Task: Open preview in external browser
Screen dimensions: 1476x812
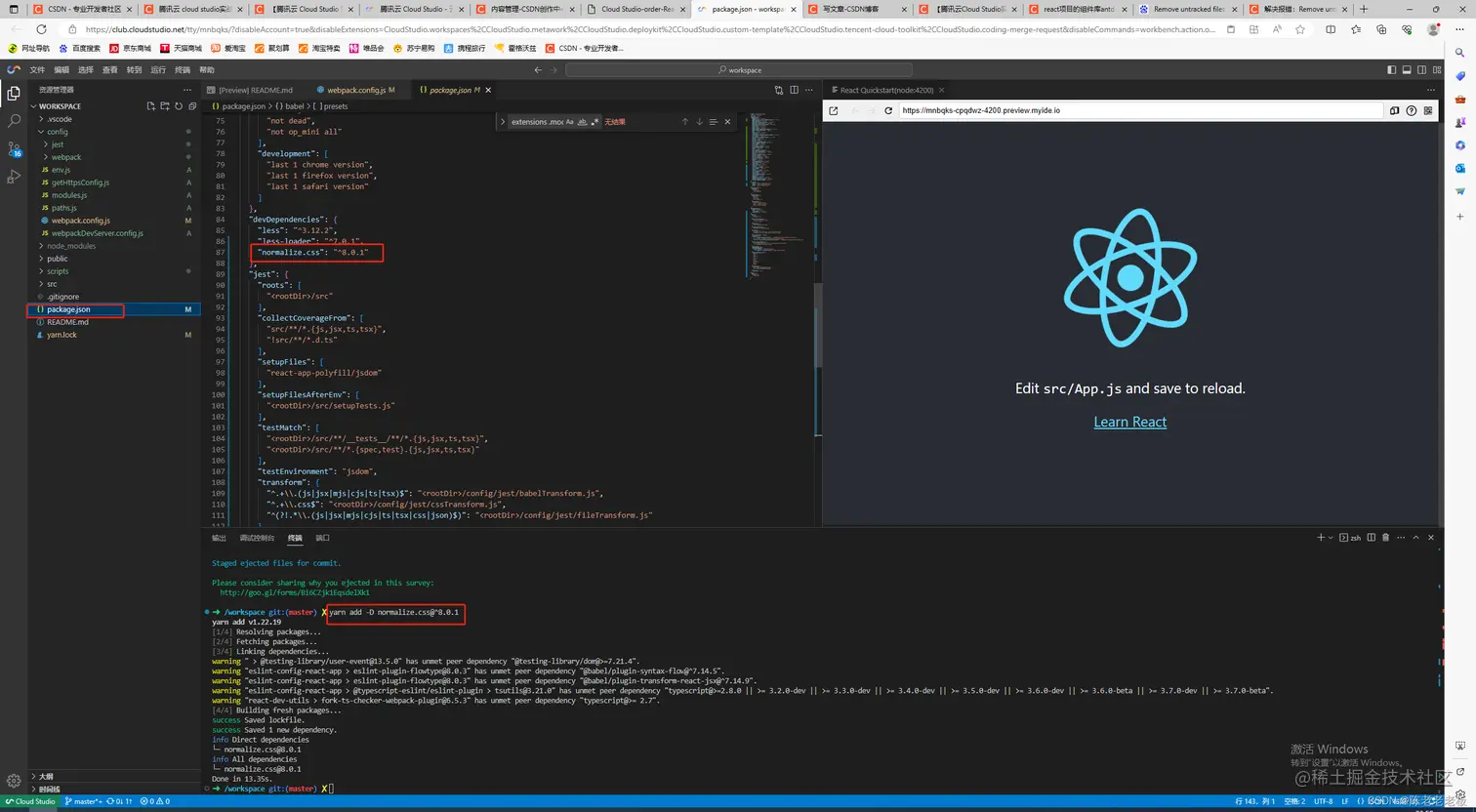Action: (834, 110)
